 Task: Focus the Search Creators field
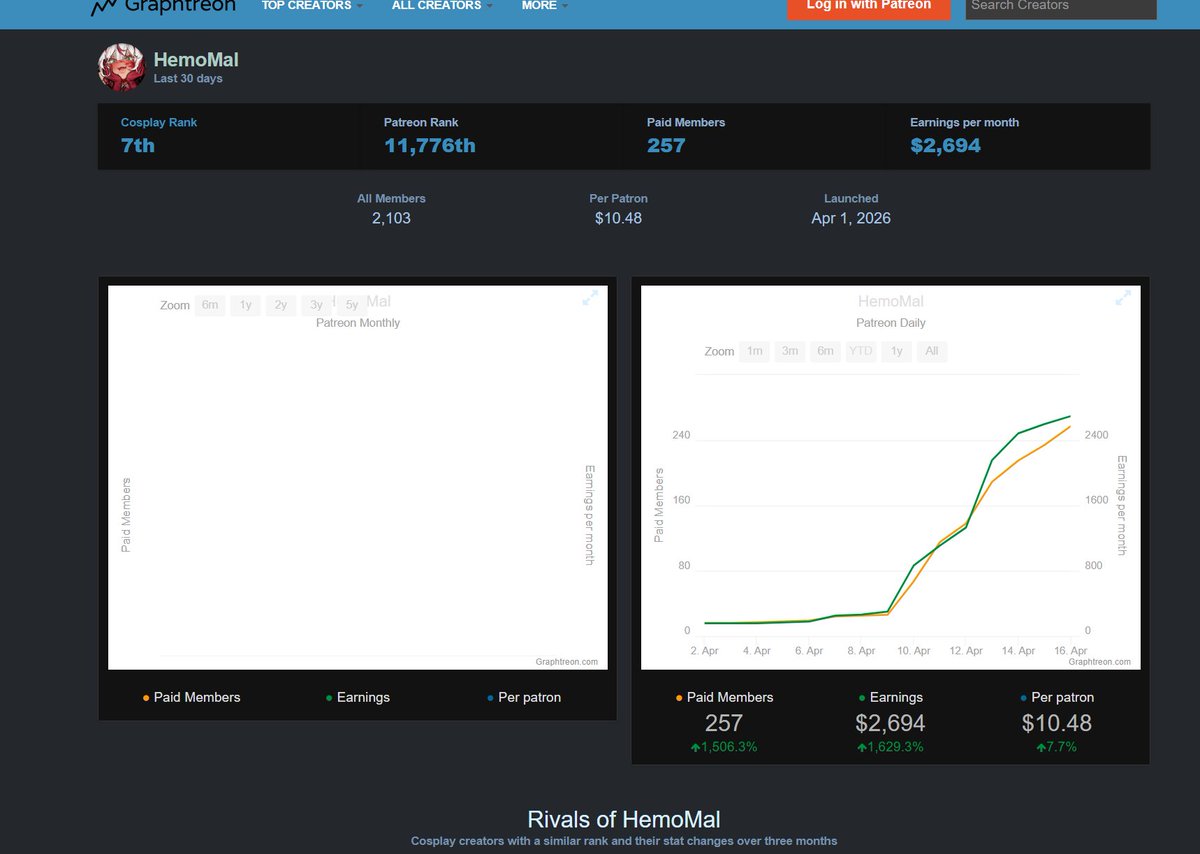coord(1061,7)
